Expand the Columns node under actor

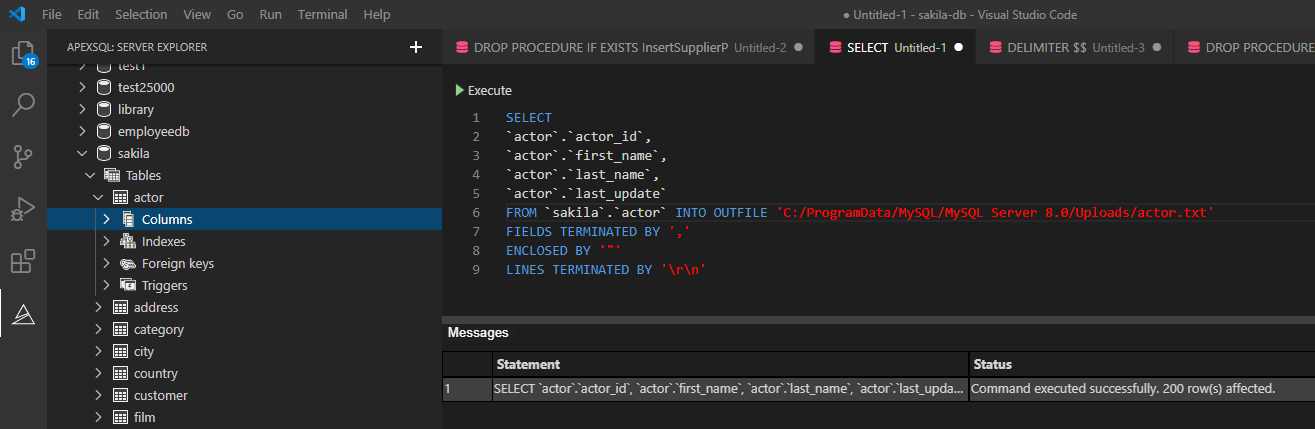pos(107,219)
